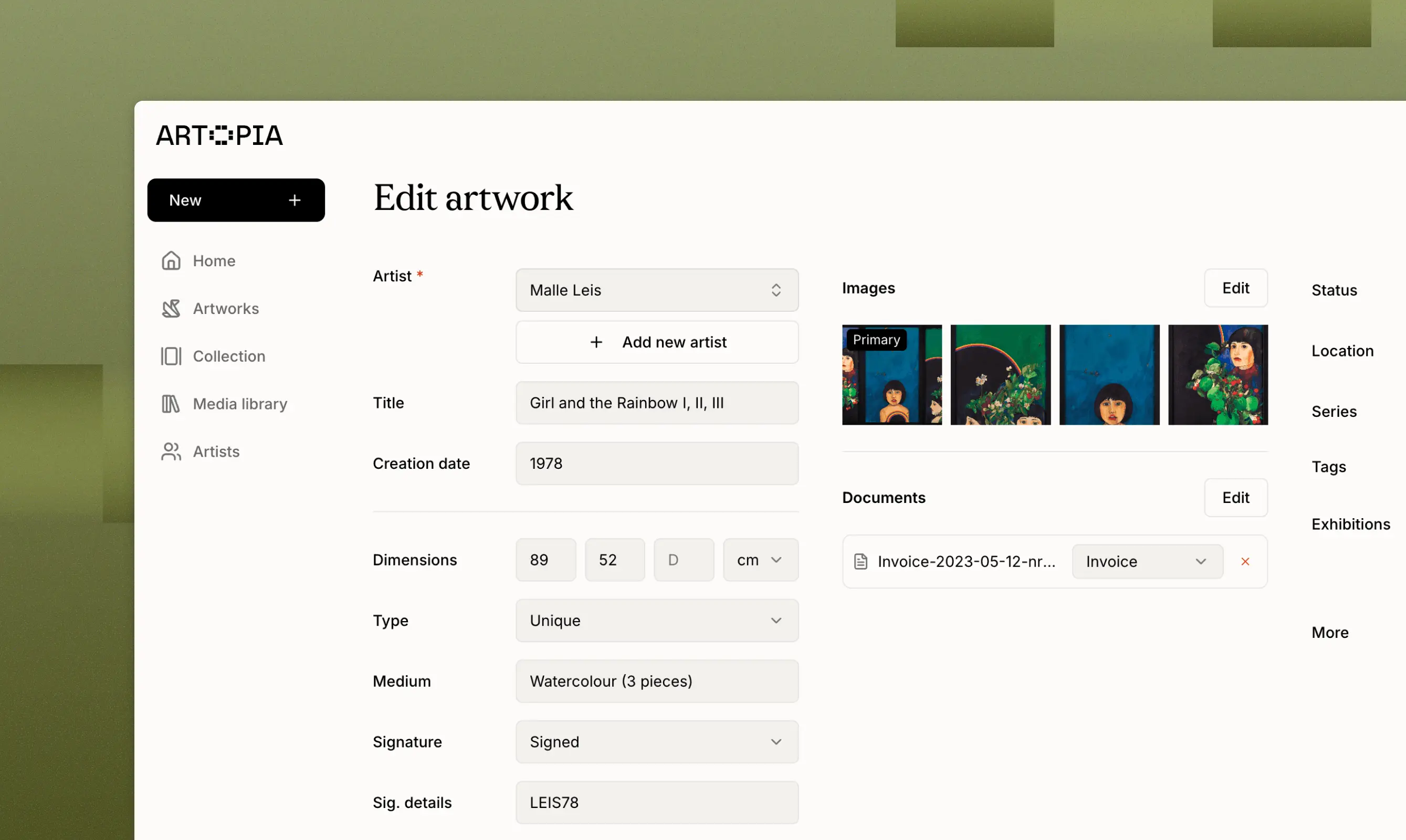
Task: Click Edit next to Images
Action: point(1235,288)
